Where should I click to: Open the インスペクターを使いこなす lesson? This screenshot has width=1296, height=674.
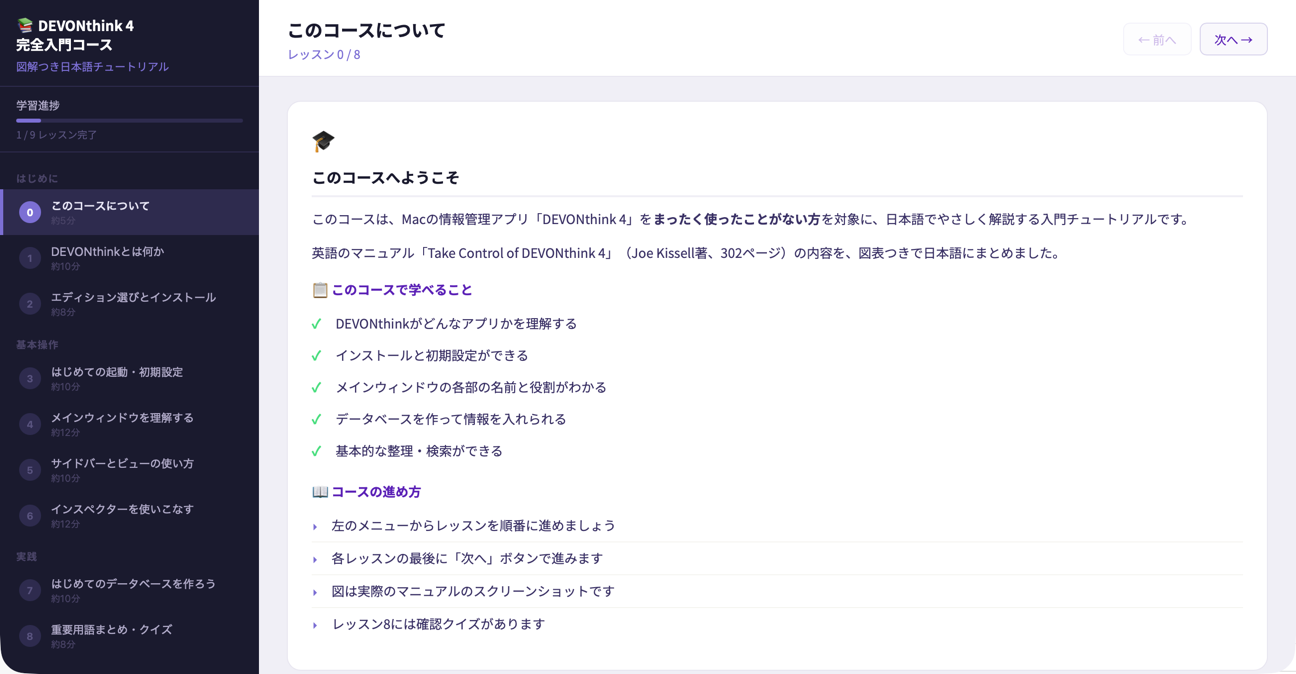[122, 510]
